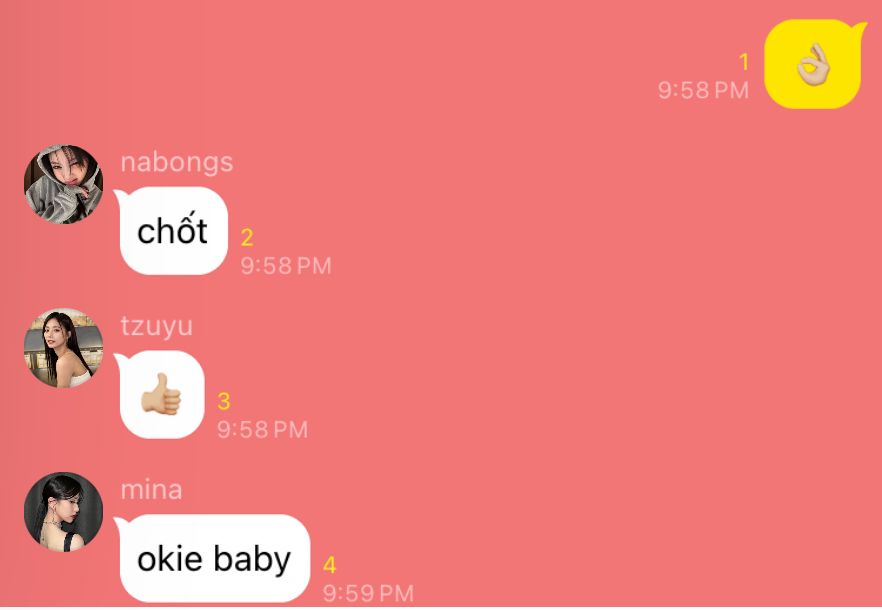Open mina's profile picture
The image size is (882, 610).
tap(64, 512)
